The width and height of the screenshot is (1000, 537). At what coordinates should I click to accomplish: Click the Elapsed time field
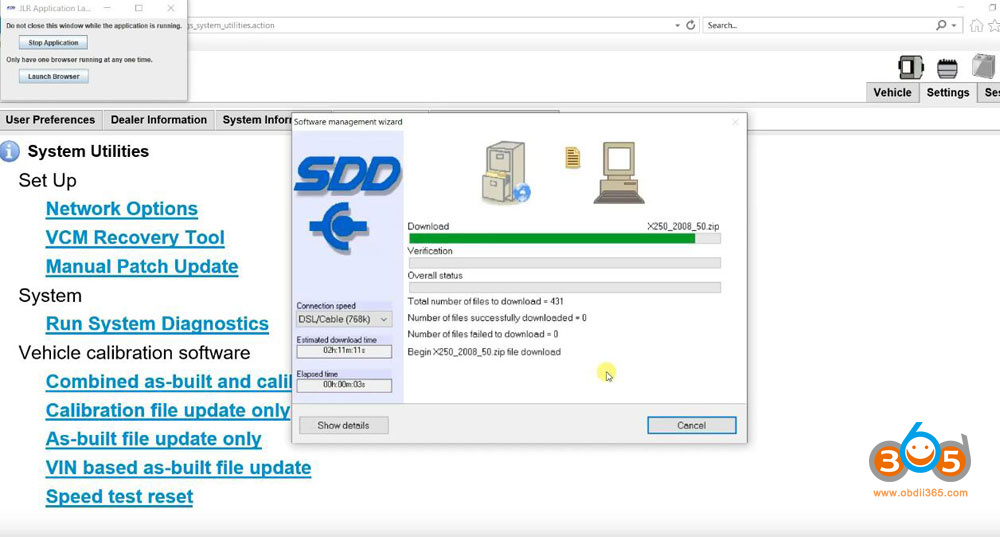coord(344,385)
